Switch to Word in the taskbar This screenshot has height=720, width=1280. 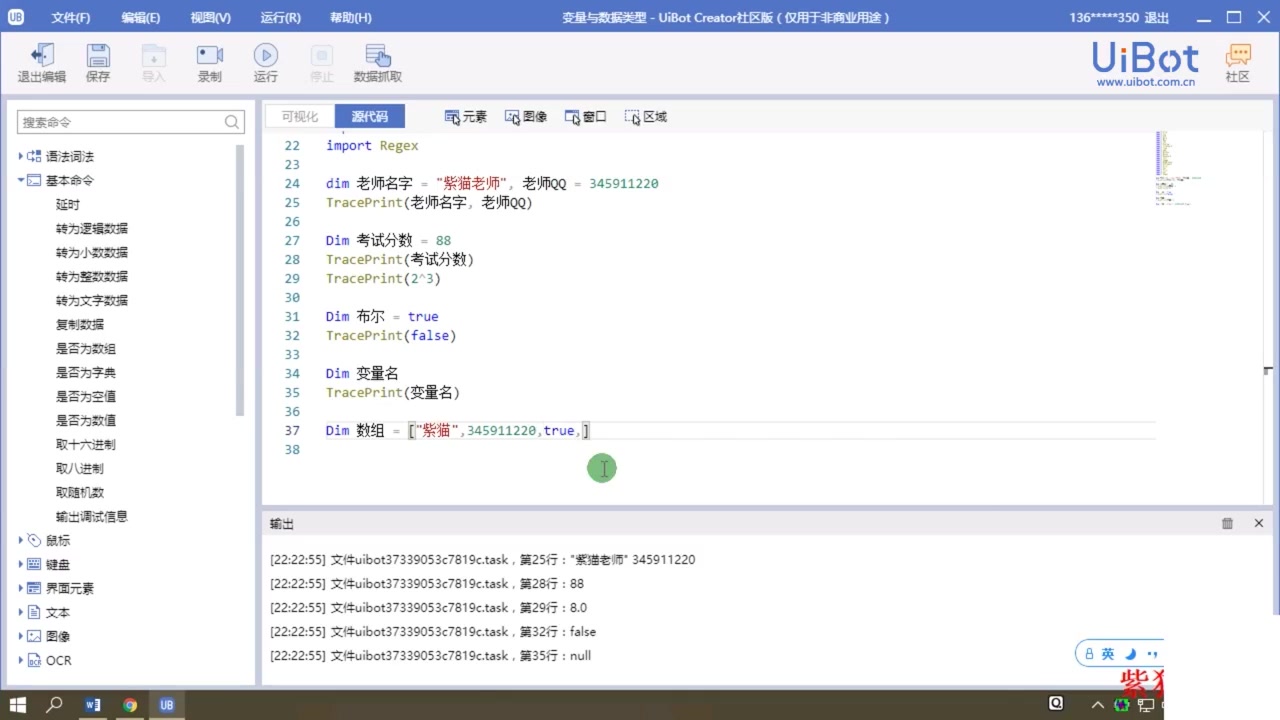[x=93, y=705]
